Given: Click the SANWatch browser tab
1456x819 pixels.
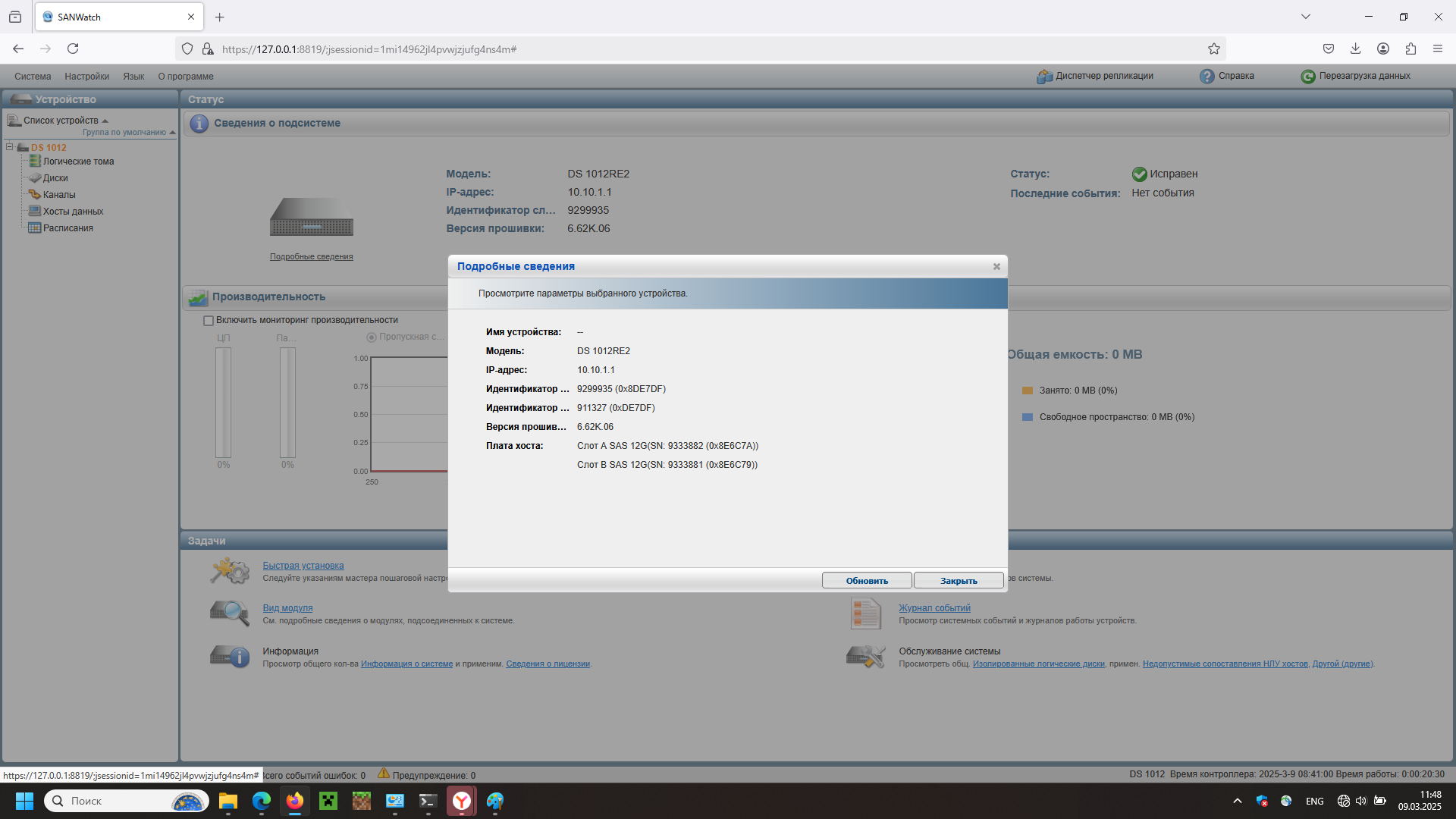Looking at the screenshot, I should (119, 17).
